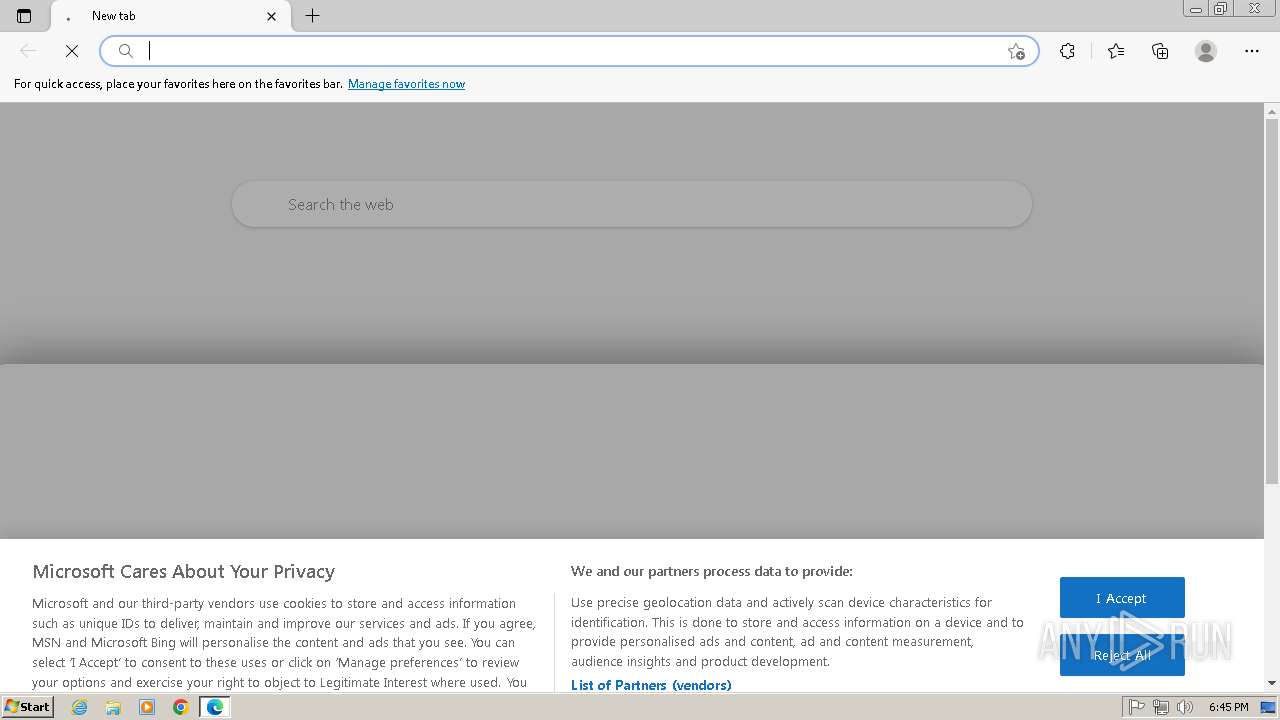Select Microsoft Edge taskbar button

(x=215, y=707)
